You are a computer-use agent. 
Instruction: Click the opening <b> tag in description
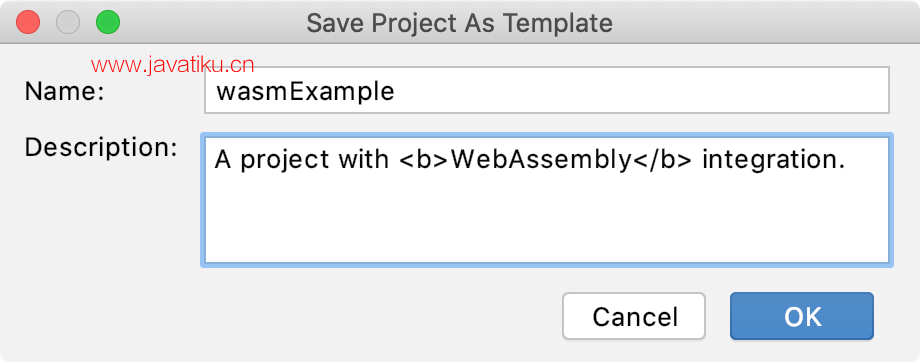pyautogui.click(x=425, y=160)
